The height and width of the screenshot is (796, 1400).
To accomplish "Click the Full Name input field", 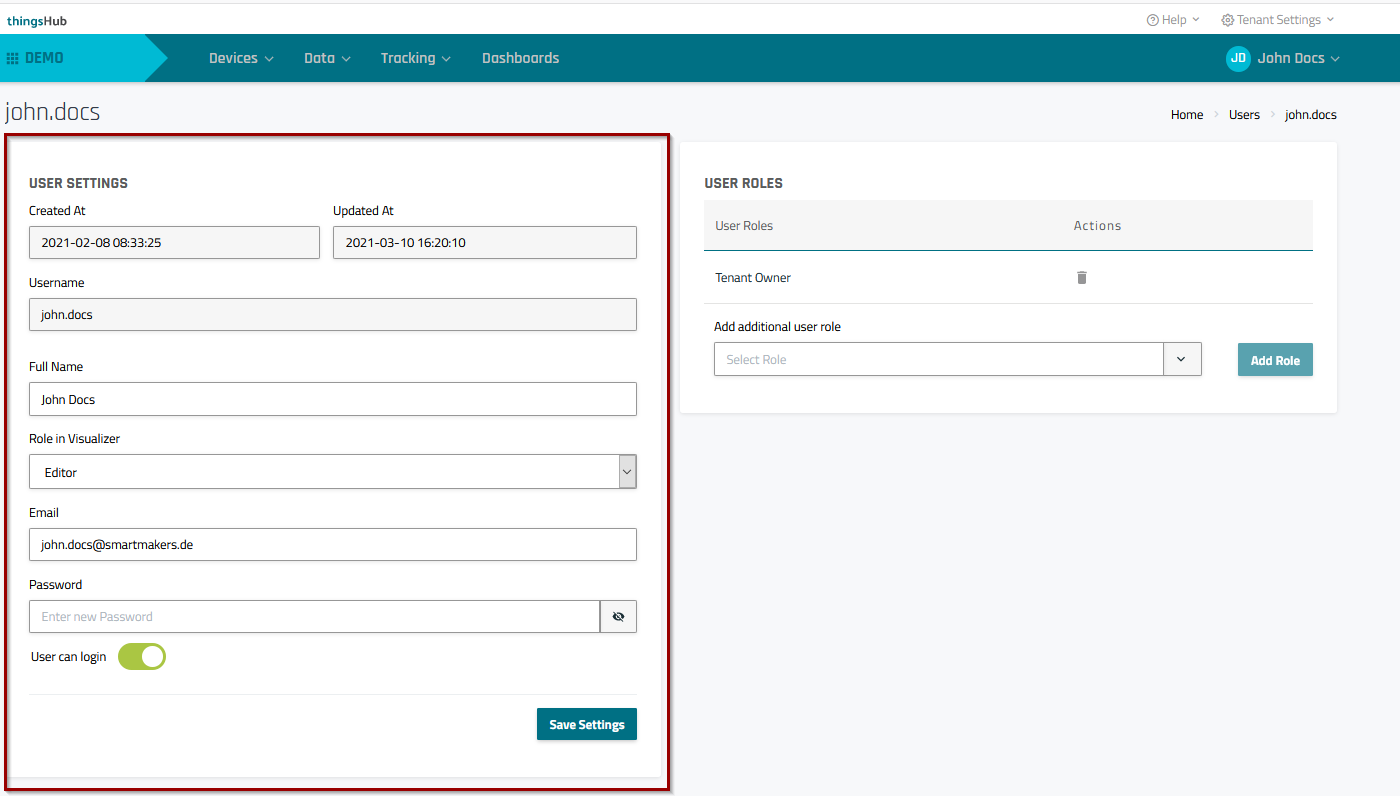I will click(332, 399).
